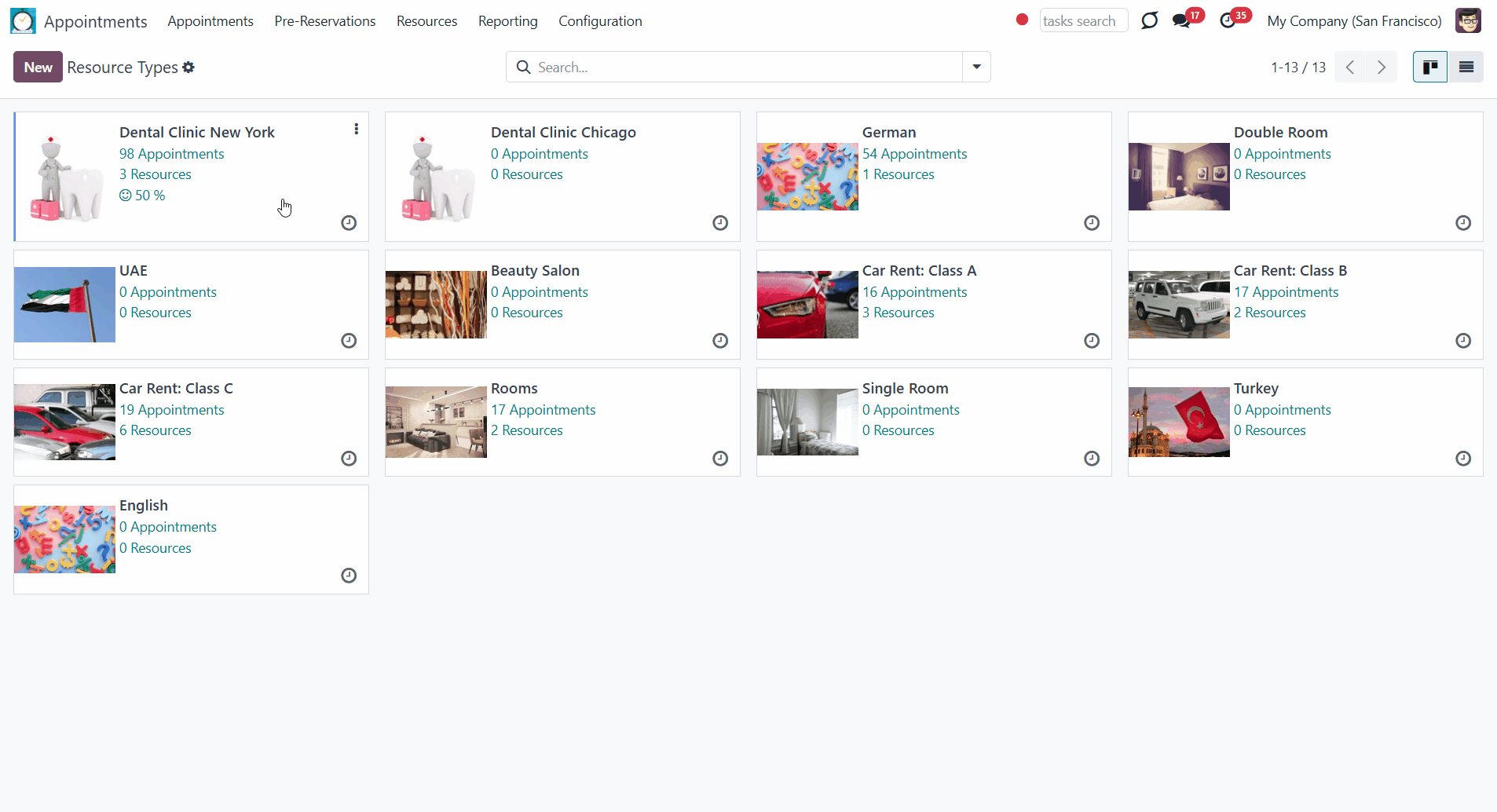Image resolution: width=1497 pixels, height=812 pixels.
Task: Click activity clock on Beauty Salon card
Action: pos(720,341)
